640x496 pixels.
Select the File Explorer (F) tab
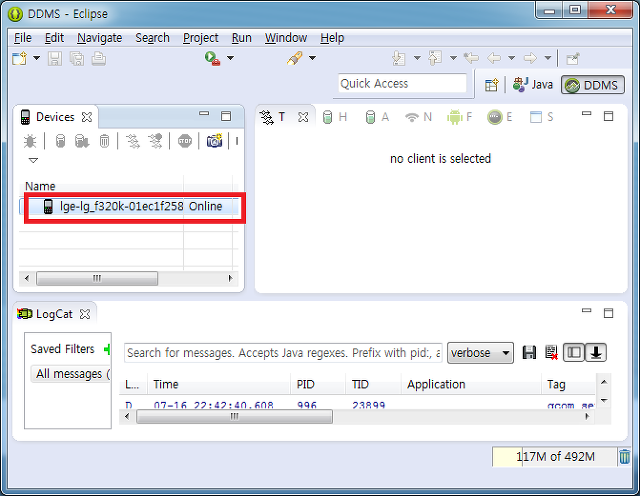pyautogui.click(x=460, y=117)
